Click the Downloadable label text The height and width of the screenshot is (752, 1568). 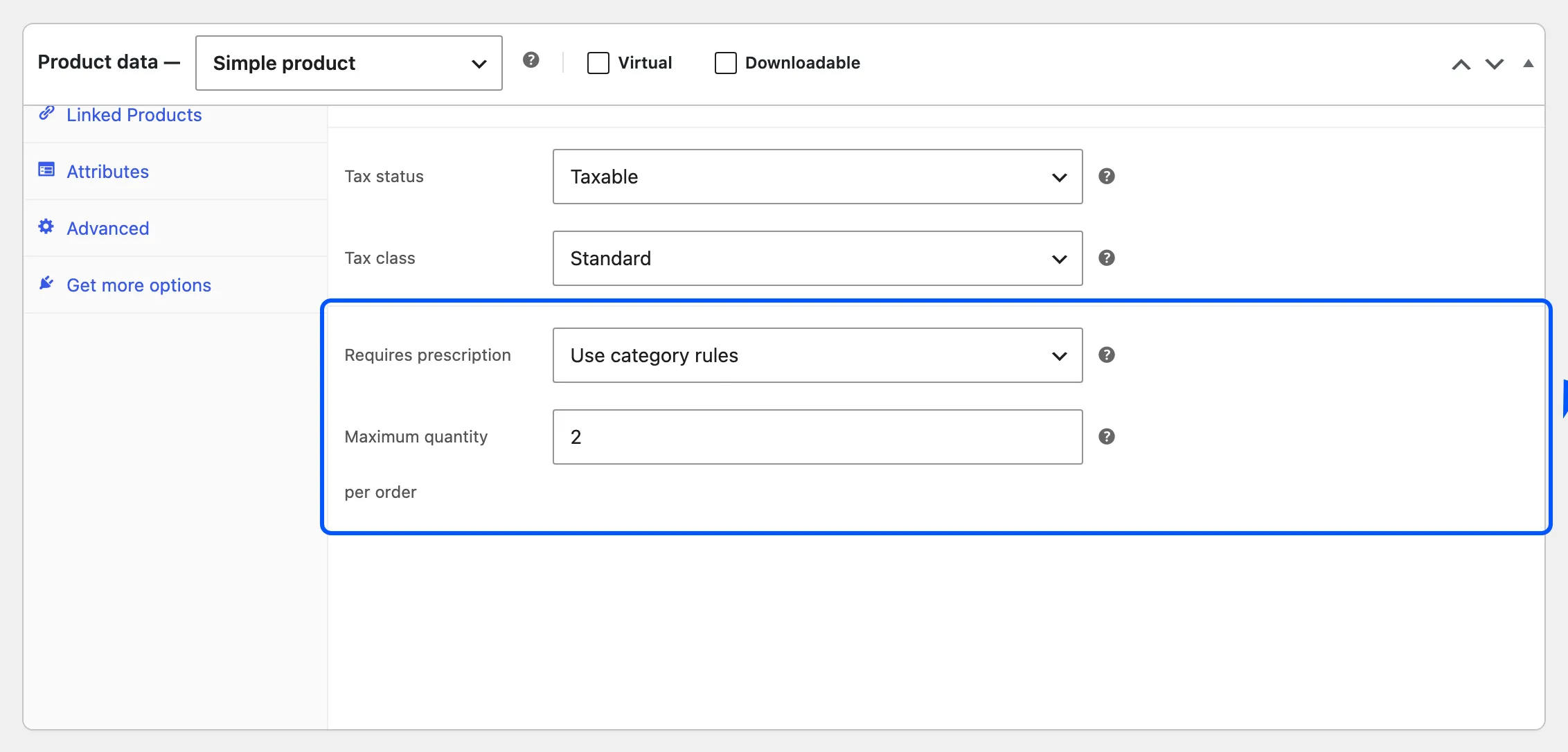pos(803,63)
